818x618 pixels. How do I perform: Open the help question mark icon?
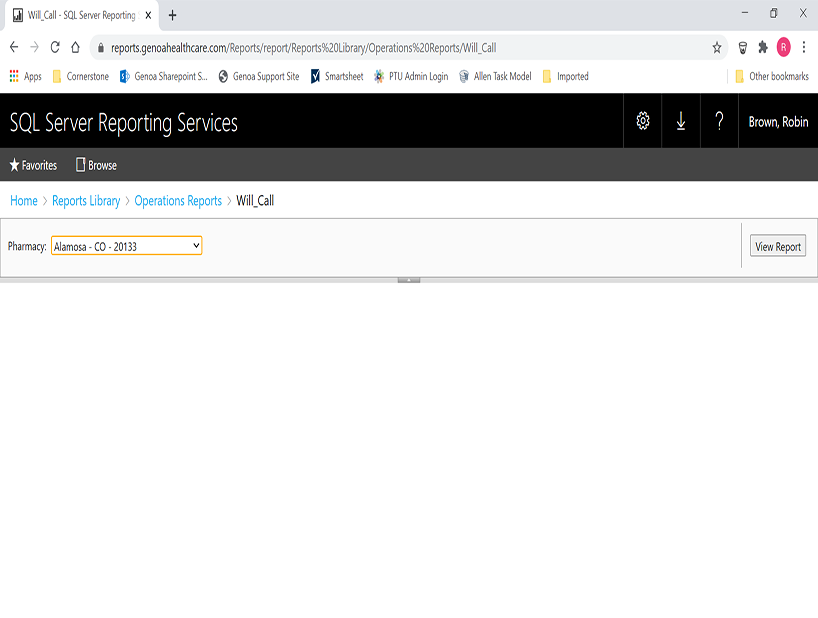(719, 121)
